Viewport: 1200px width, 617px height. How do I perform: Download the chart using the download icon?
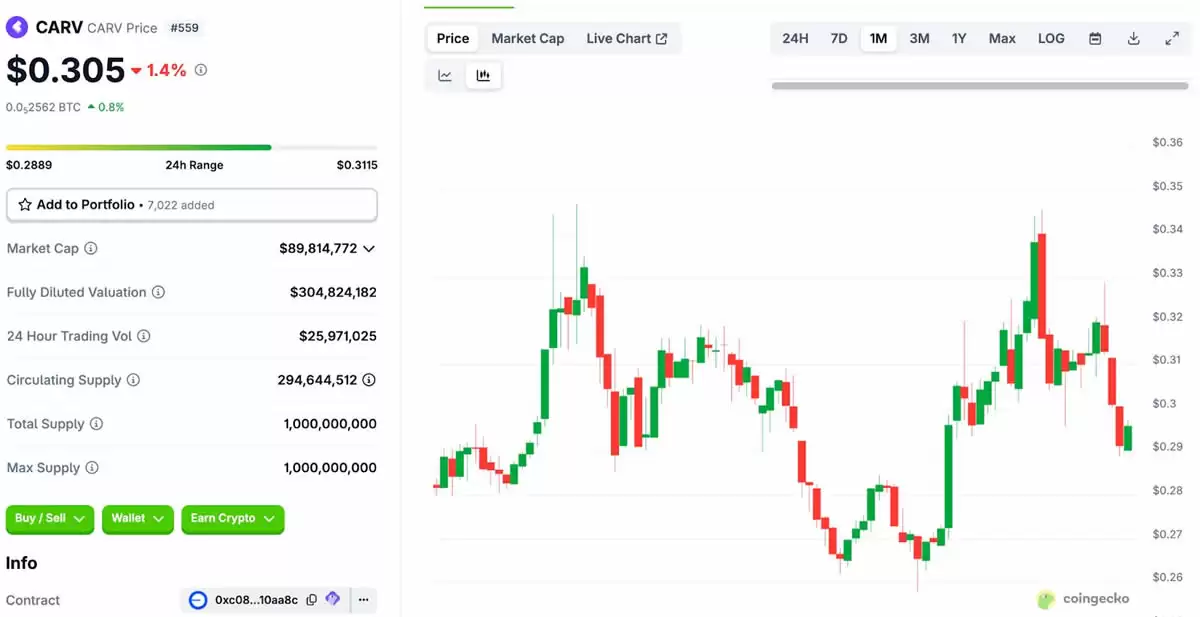pos(1133,38)
